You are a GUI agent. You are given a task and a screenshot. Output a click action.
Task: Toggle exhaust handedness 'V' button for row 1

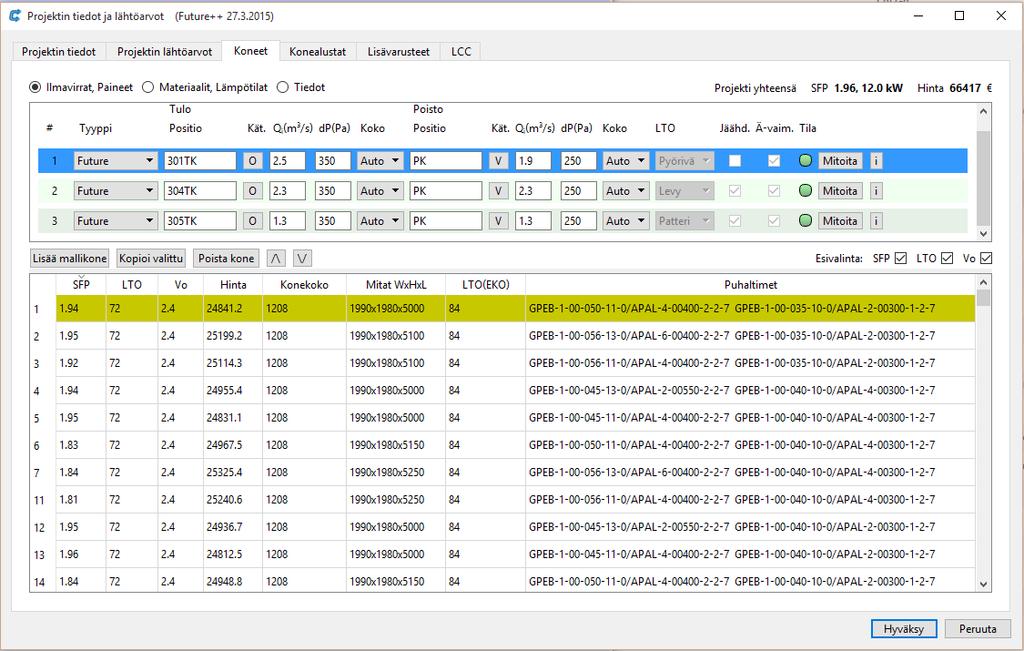498,161
